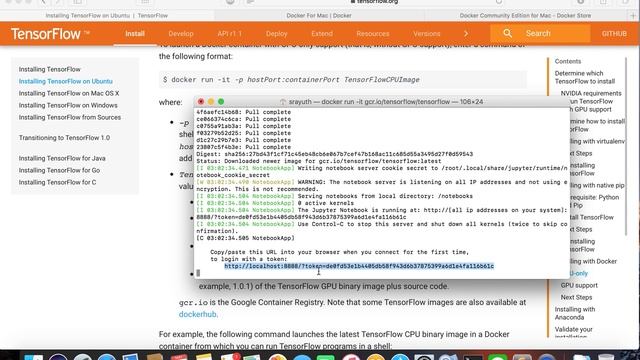Switch to Docker Community Edition browser tab
This screenshot has height=360, width=640.
(x=525, y=16)
